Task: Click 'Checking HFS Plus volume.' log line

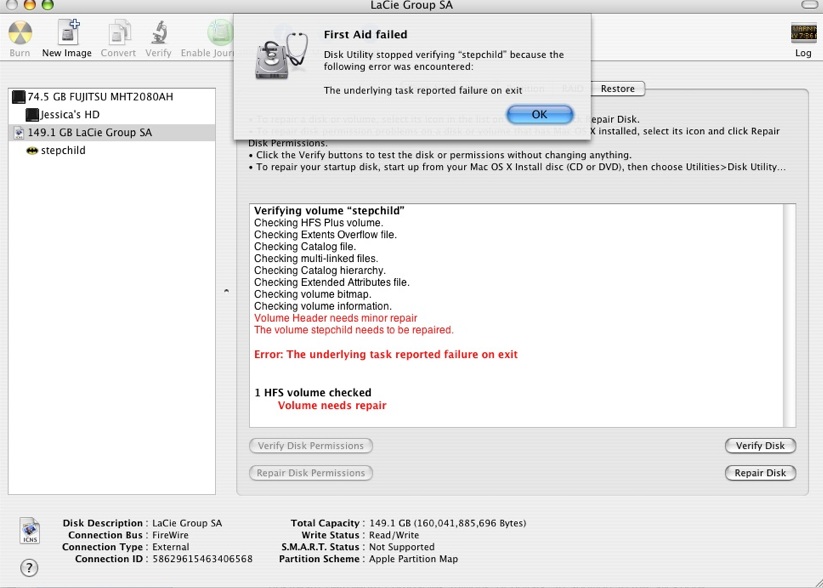Action: click(x=319, y=223)
